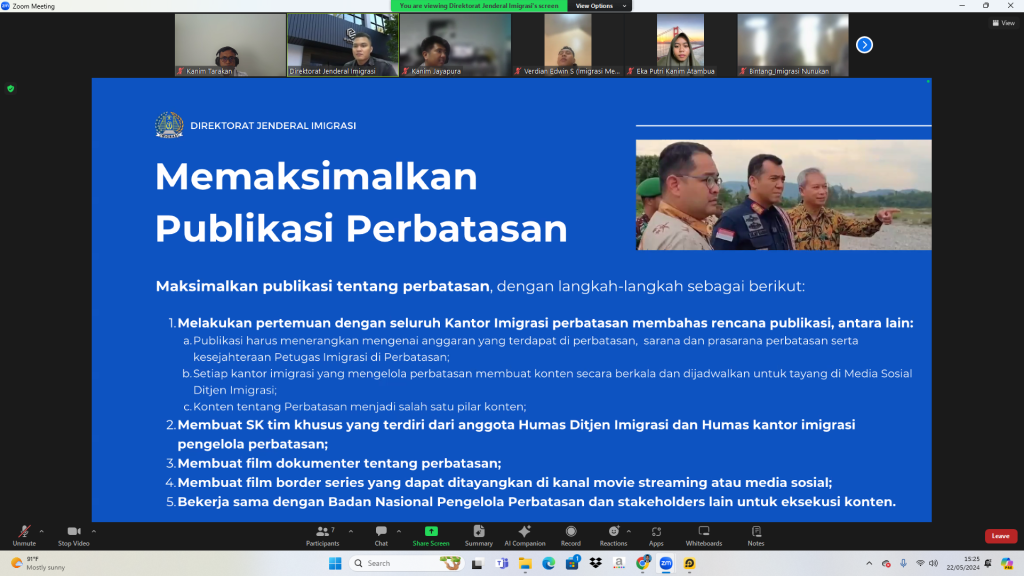Open Amazon app from taskbar
Image resolution: width=1024 pixels, height=576 pixels.
[619, 563]
